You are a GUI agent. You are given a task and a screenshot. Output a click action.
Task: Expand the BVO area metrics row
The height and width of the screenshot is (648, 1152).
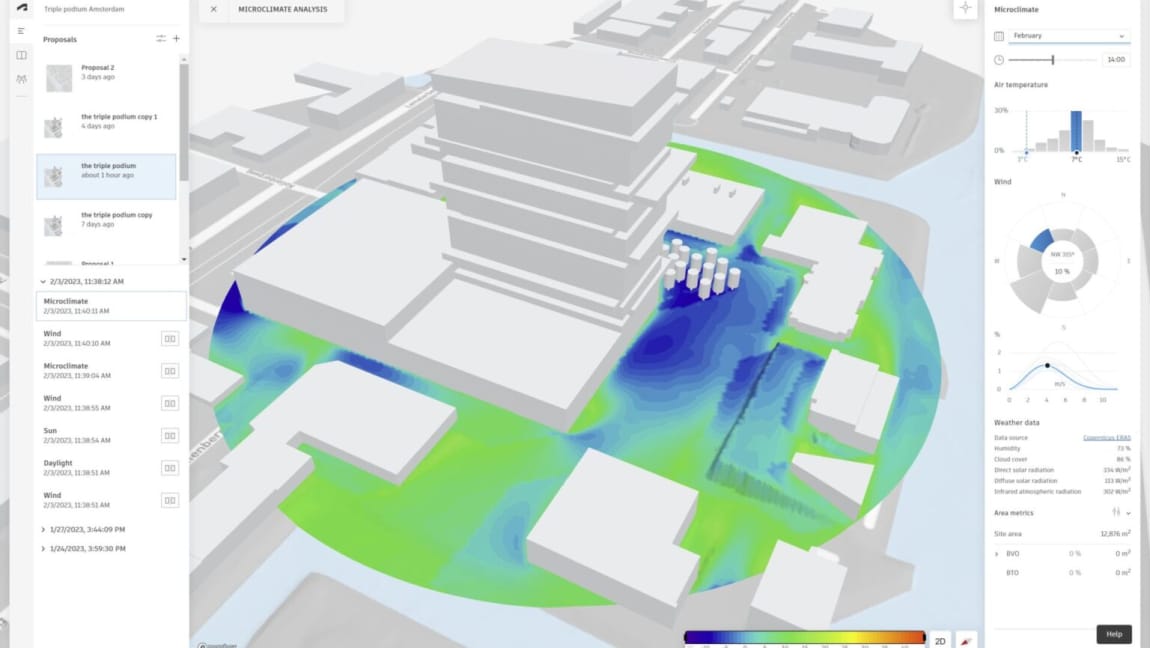[x=997, y=553]
